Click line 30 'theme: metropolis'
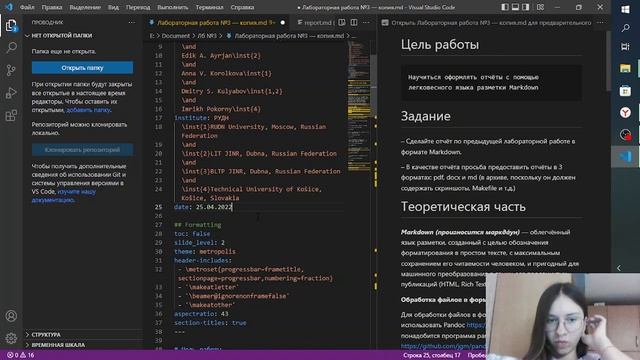This screenshot has height=360, width=640. click(205, 251)
